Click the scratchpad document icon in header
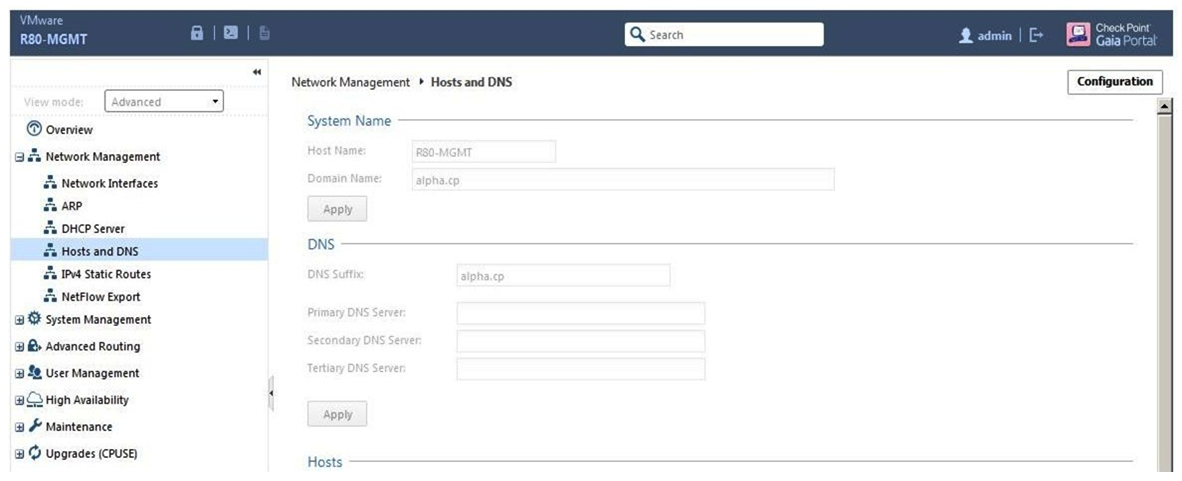 click(x=265, y=33)
